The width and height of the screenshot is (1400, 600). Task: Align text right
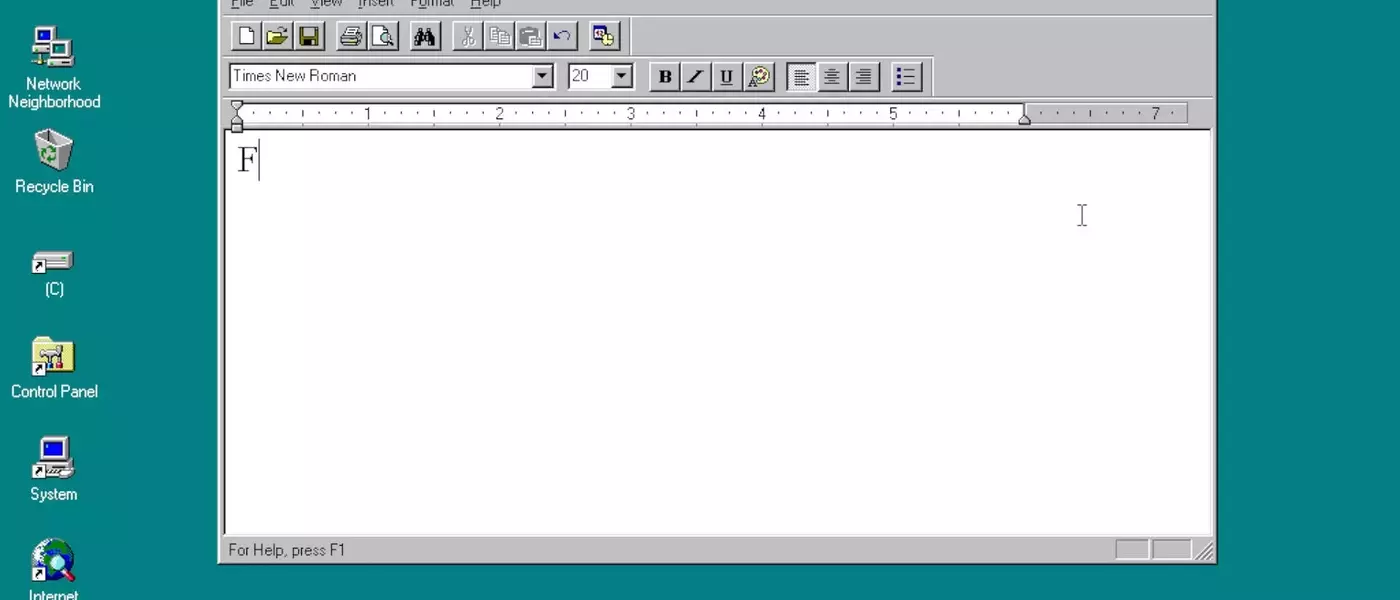pos(864,77)
